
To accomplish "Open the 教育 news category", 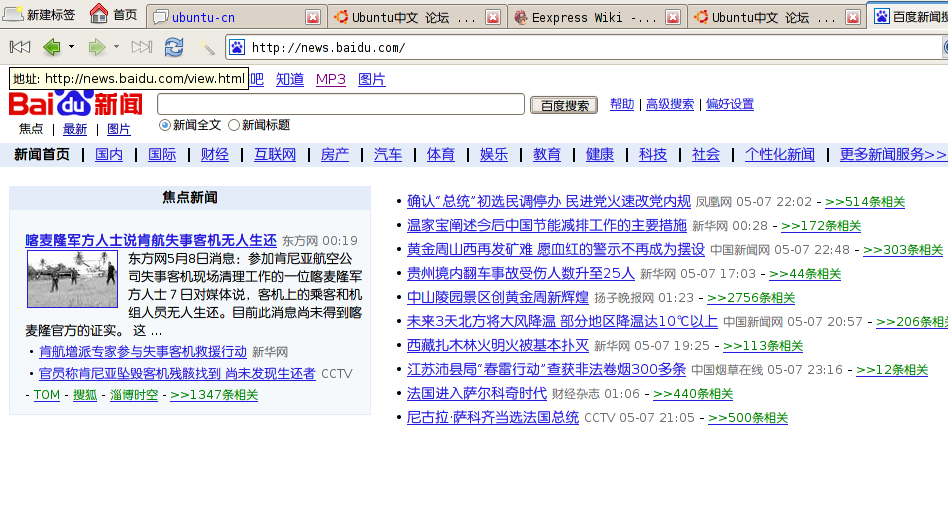I will coord(547,155).
